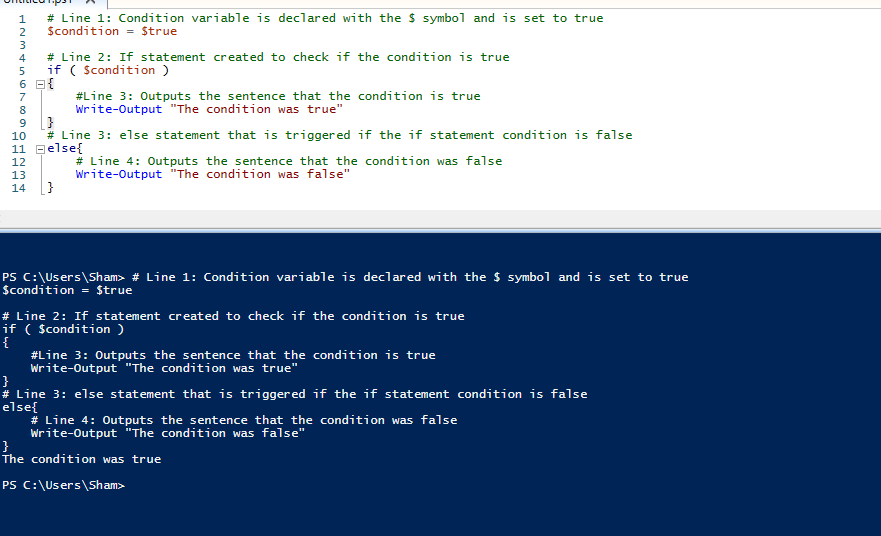881x536 pixels.
Task: Collapse the else block at line 11
Action: (x=40, y=149)
